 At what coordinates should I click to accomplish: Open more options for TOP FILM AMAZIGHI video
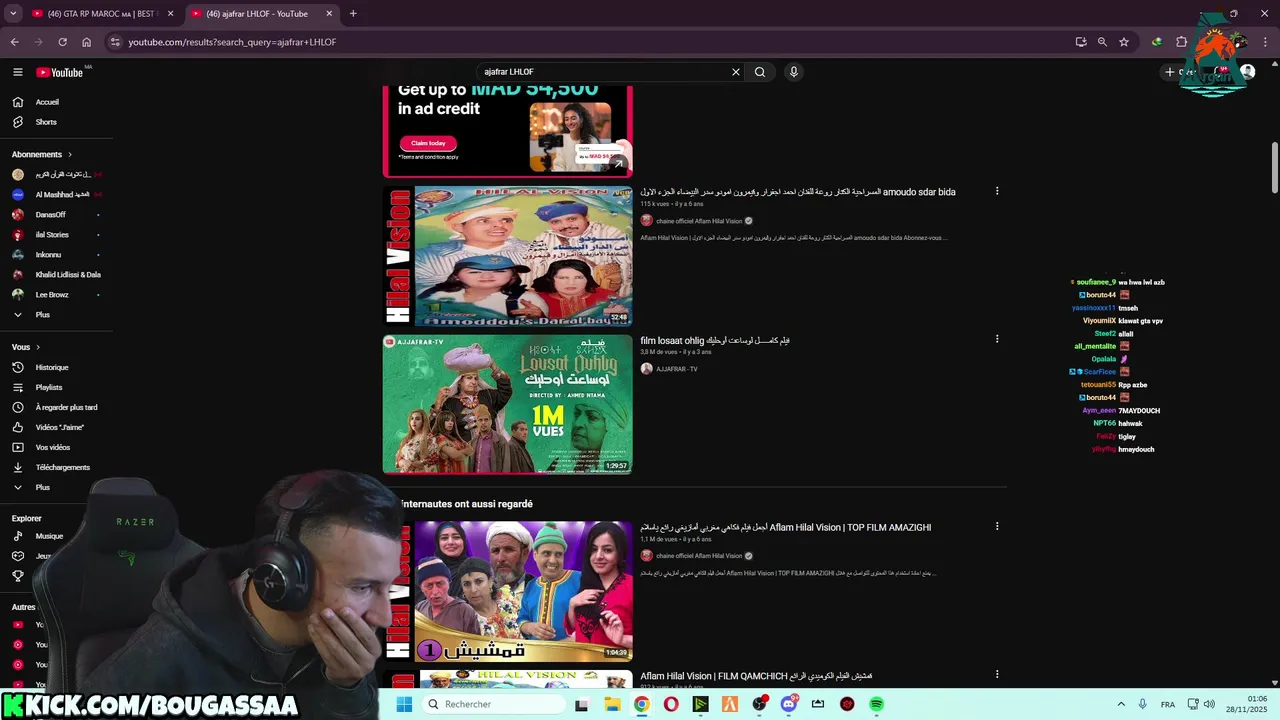(996, 526)
